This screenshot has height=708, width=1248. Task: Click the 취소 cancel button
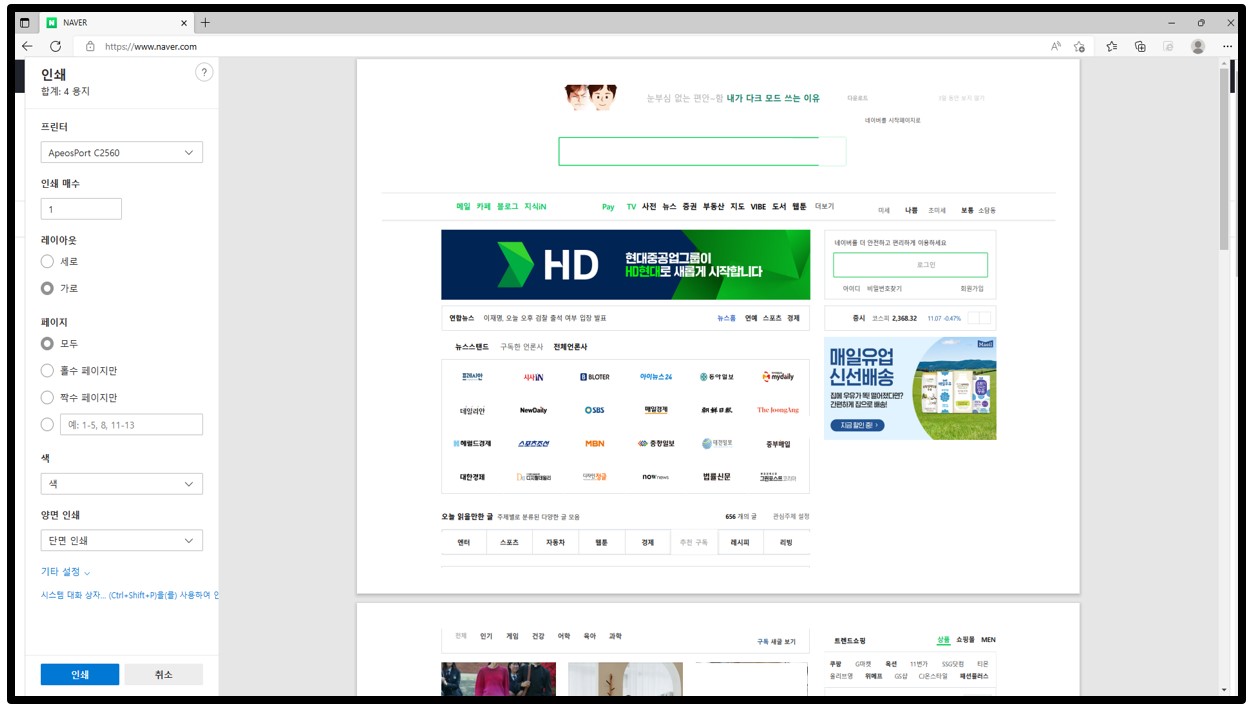(164, 675)
